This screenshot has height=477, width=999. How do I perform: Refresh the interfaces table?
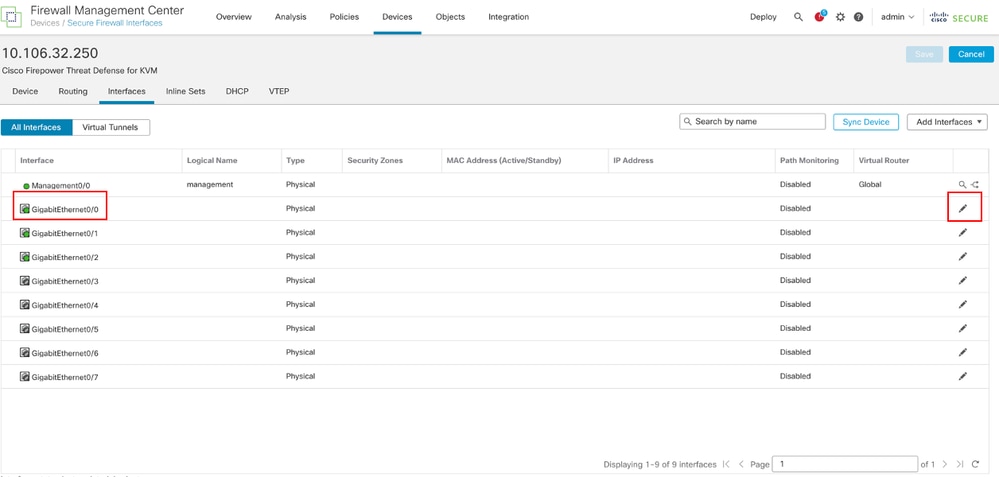click(x=975, y=464)
